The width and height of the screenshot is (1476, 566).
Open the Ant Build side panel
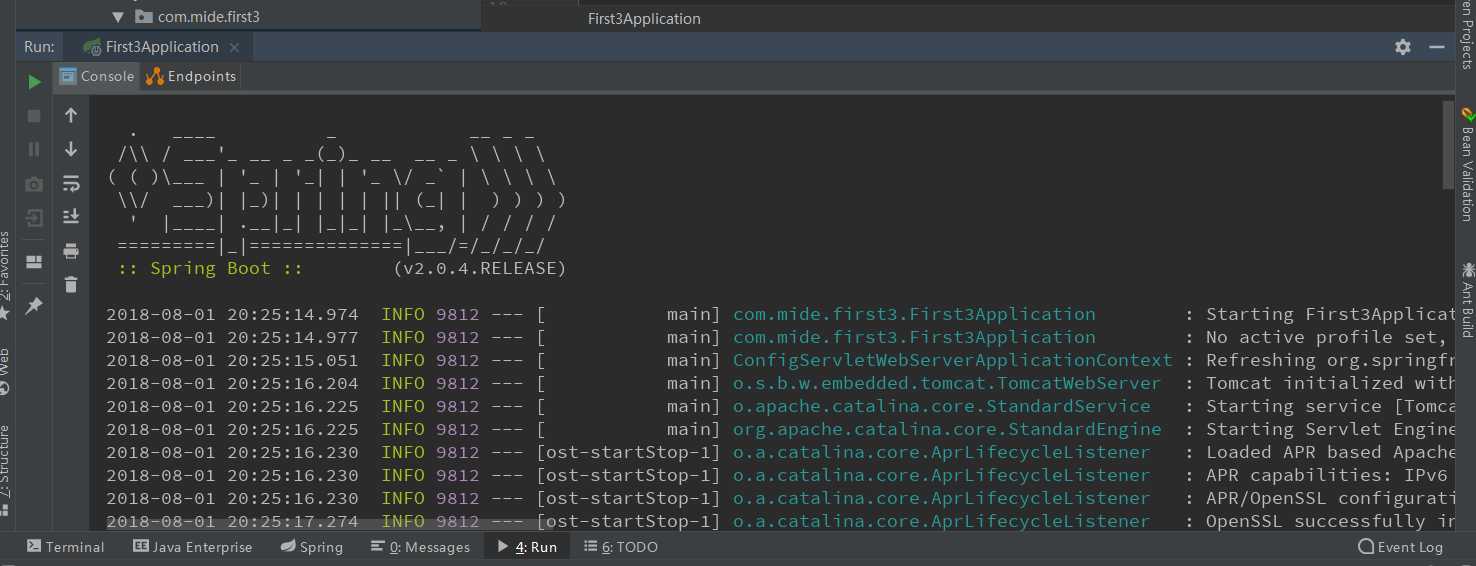(x=1467, y=300)
